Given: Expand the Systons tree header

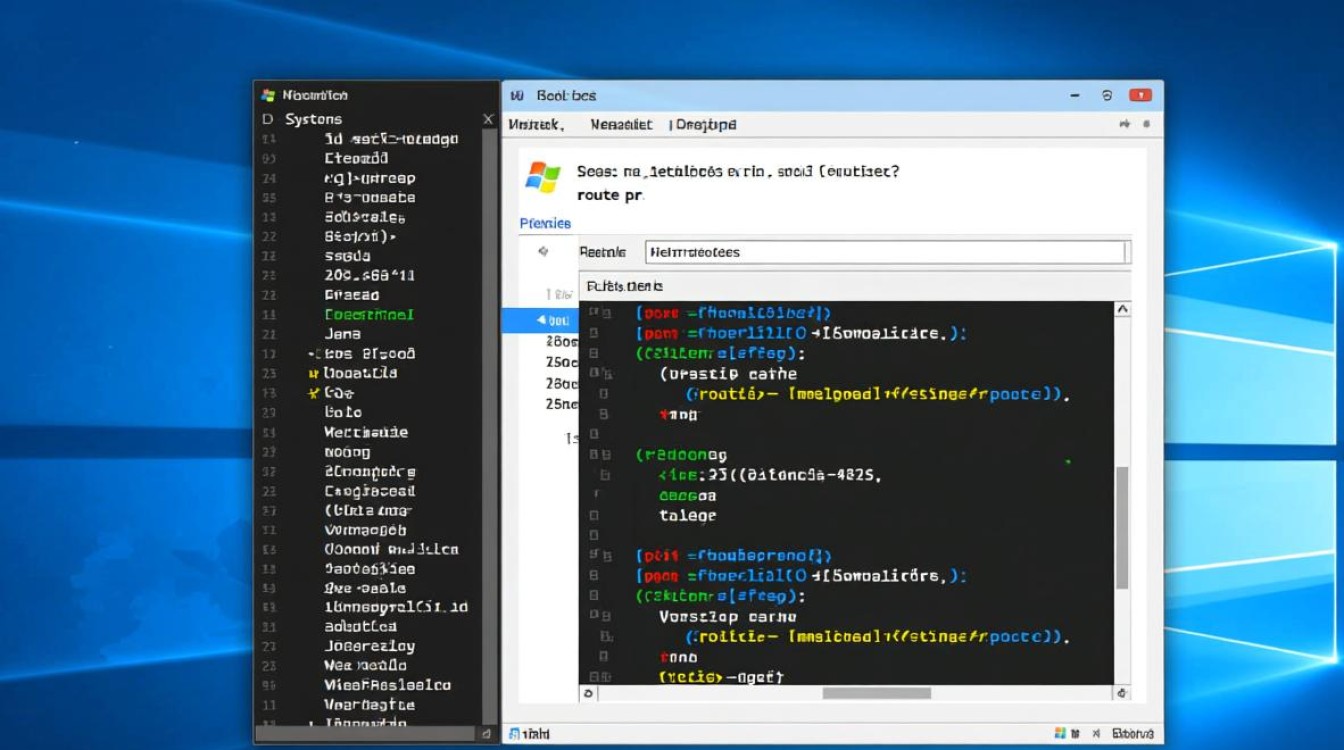Looking at the screenshot, I should [267, 119].
